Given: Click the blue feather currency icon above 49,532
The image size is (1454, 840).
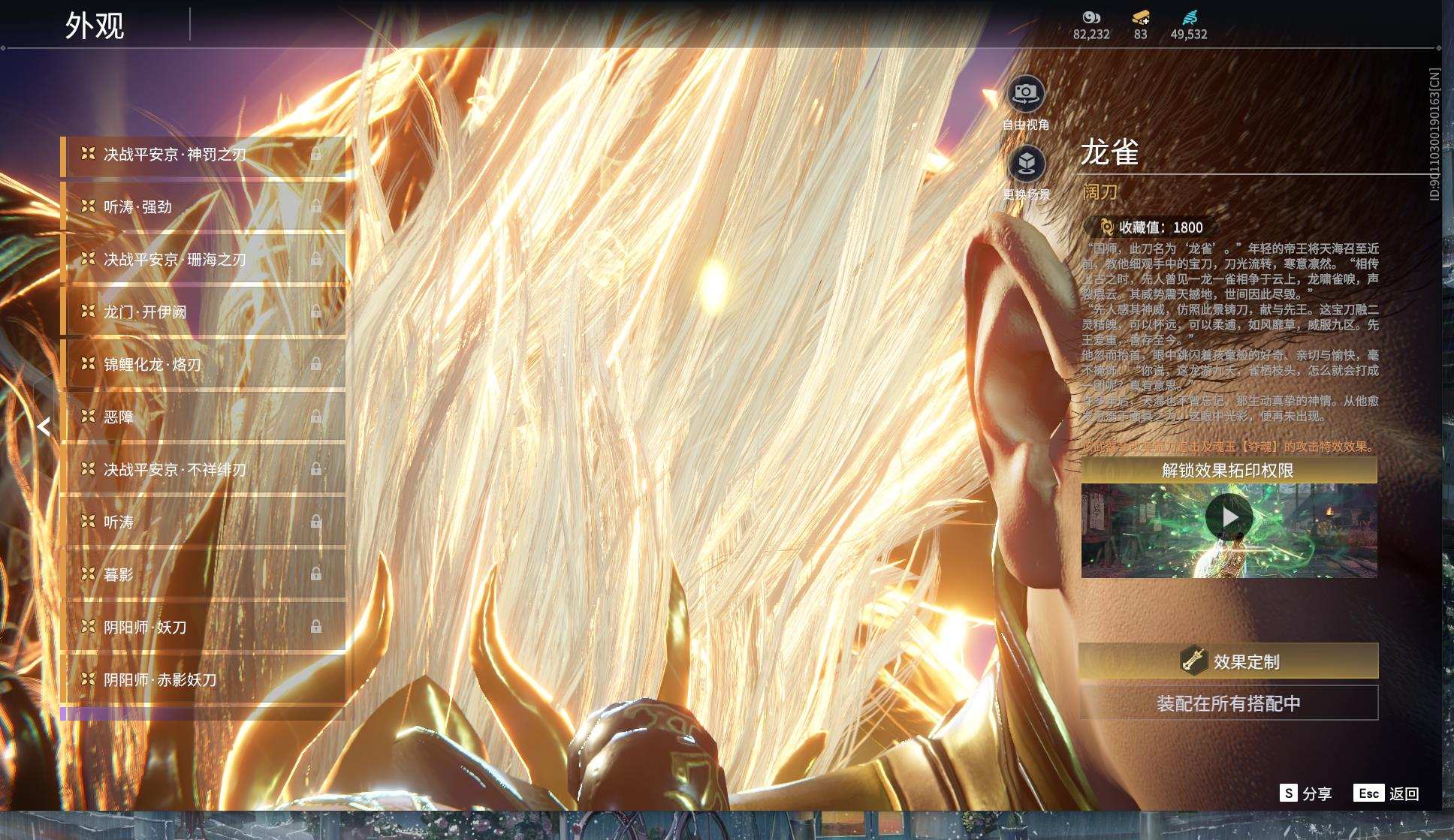Looking at the screenshot, I should click(1190, 17).
